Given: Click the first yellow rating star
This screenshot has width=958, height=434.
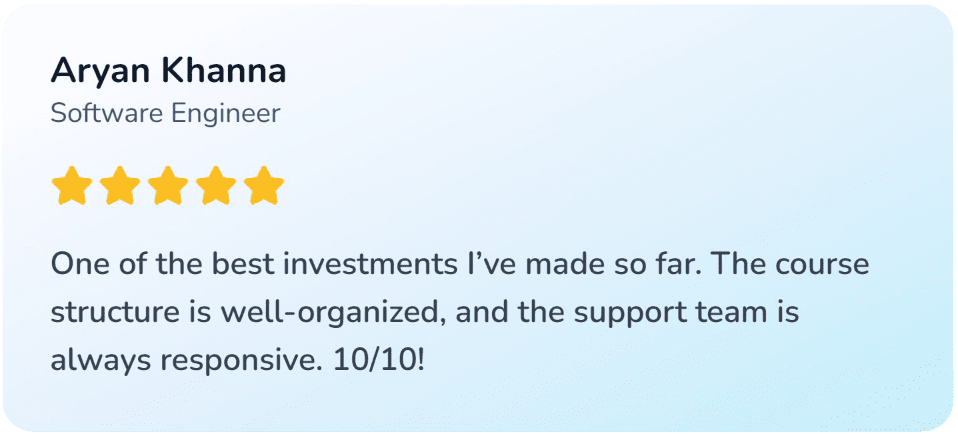Looking at the screenshot, I should click(71, 186).
